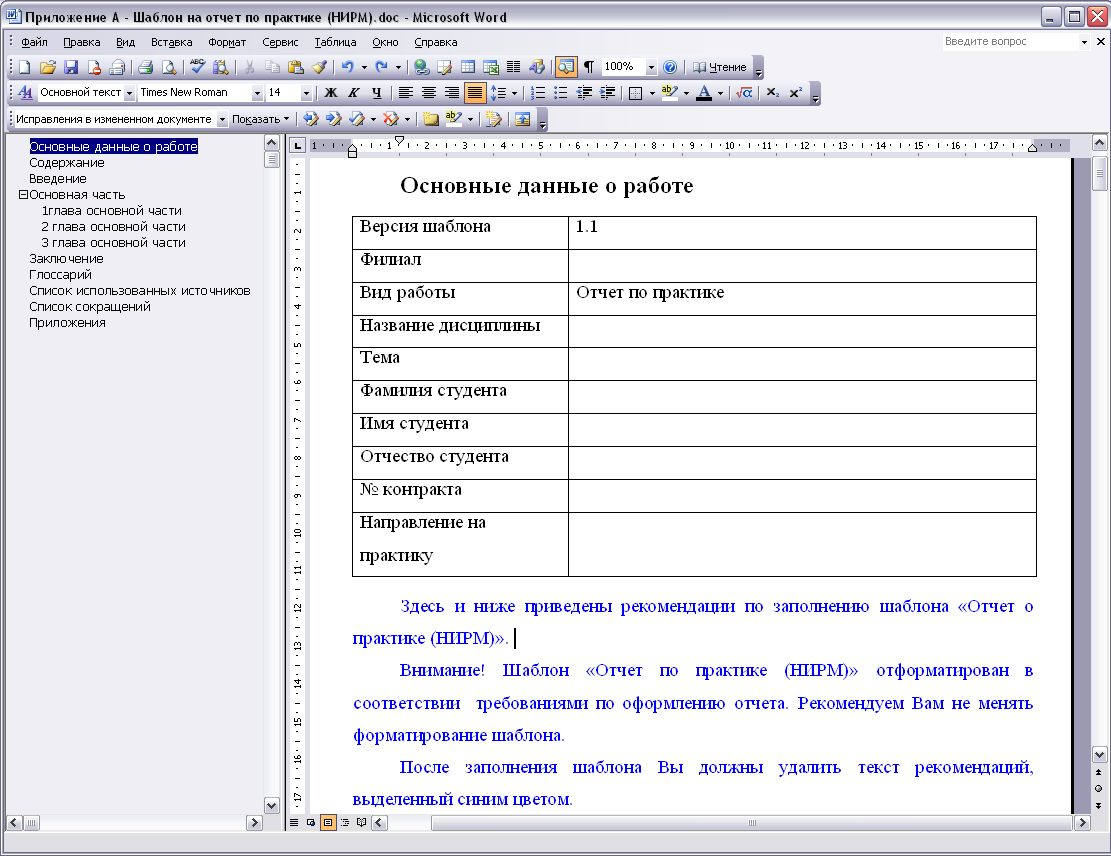1111x856 pixels.
Task: Align text to the left
Action: pyautogui.click(x=405, y=93)
